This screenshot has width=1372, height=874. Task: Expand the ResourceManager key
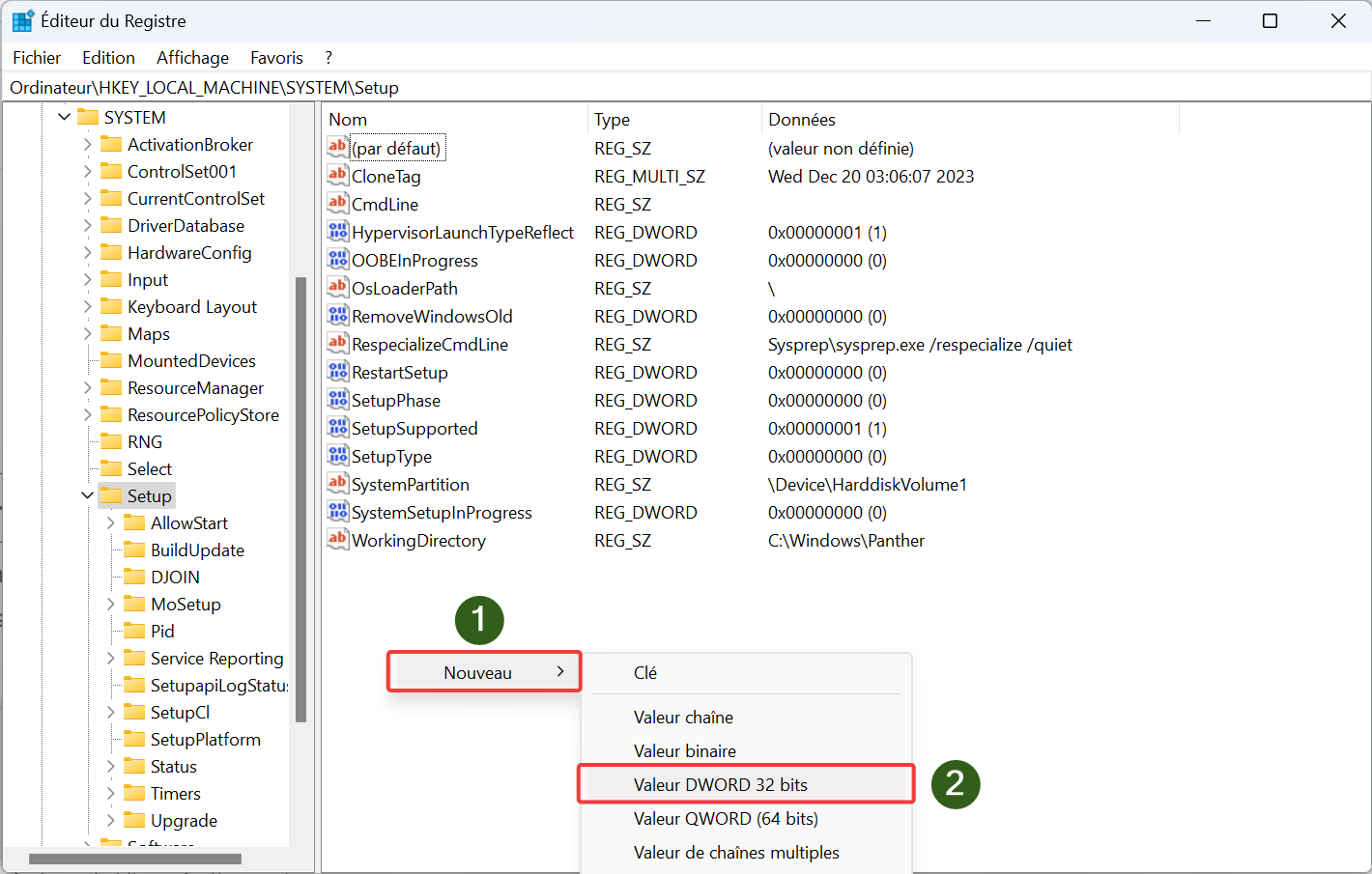[88, 387]
